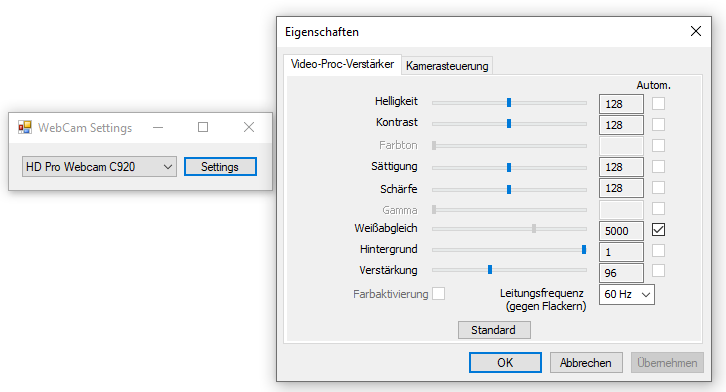Maximize the WebCam Settings window
This screenshot has height=392, width=726.
click(x=203, y=127)
